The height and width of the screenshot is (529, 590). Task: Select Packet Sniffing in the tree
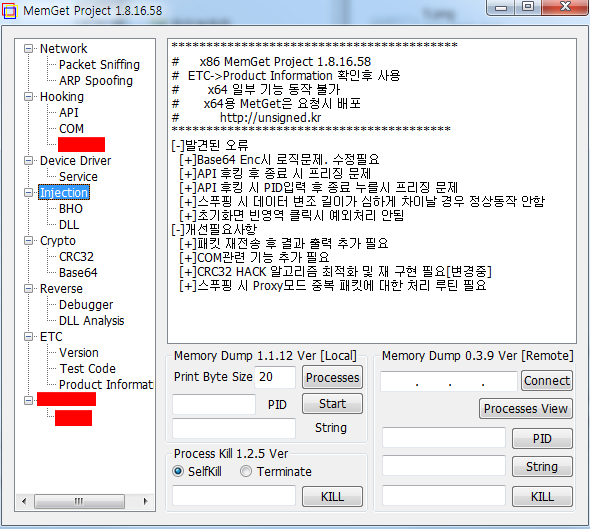click(x=99, y=65)
